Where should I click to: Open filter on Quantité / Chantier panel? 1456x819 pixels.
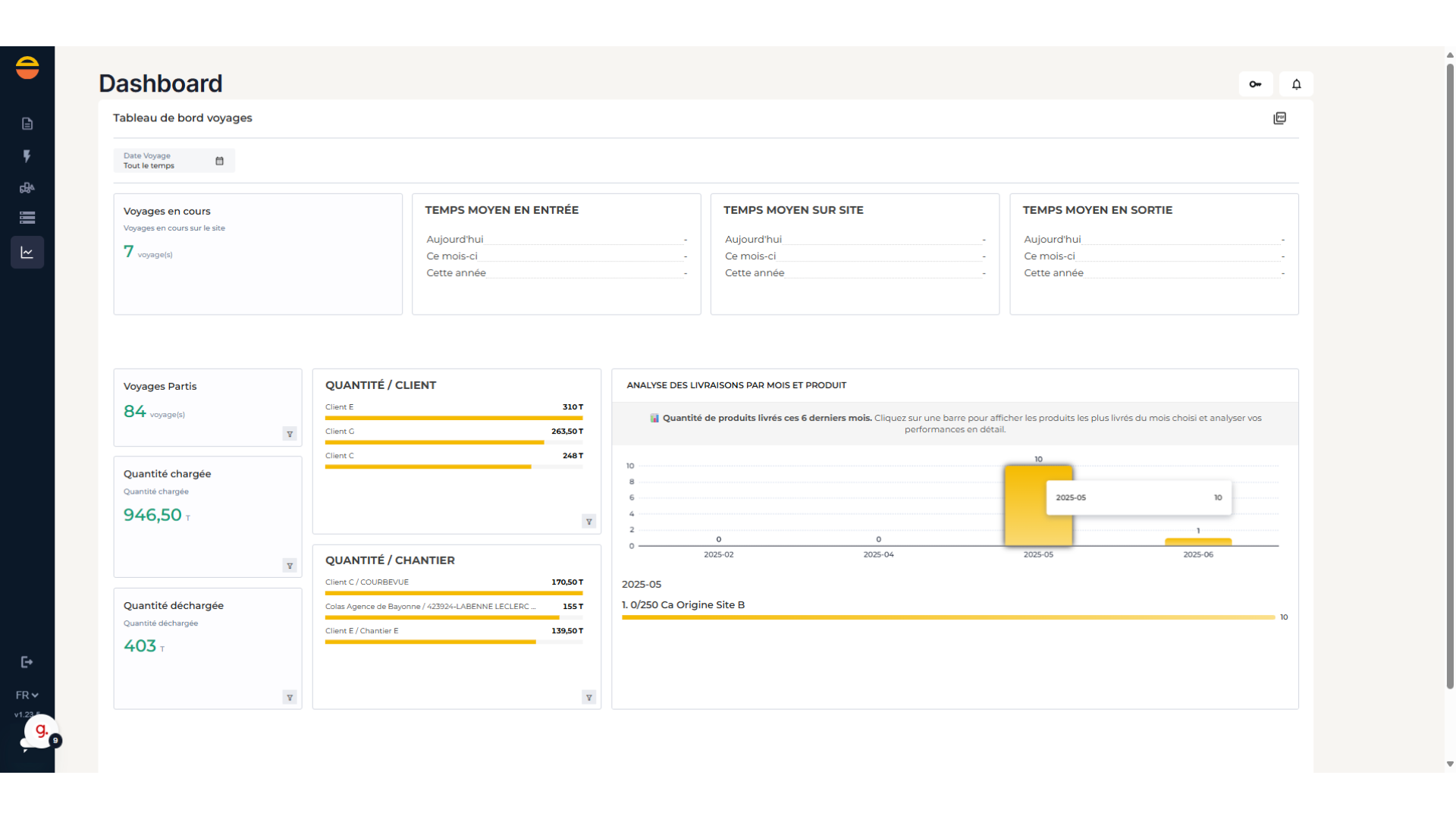(589, 698)
